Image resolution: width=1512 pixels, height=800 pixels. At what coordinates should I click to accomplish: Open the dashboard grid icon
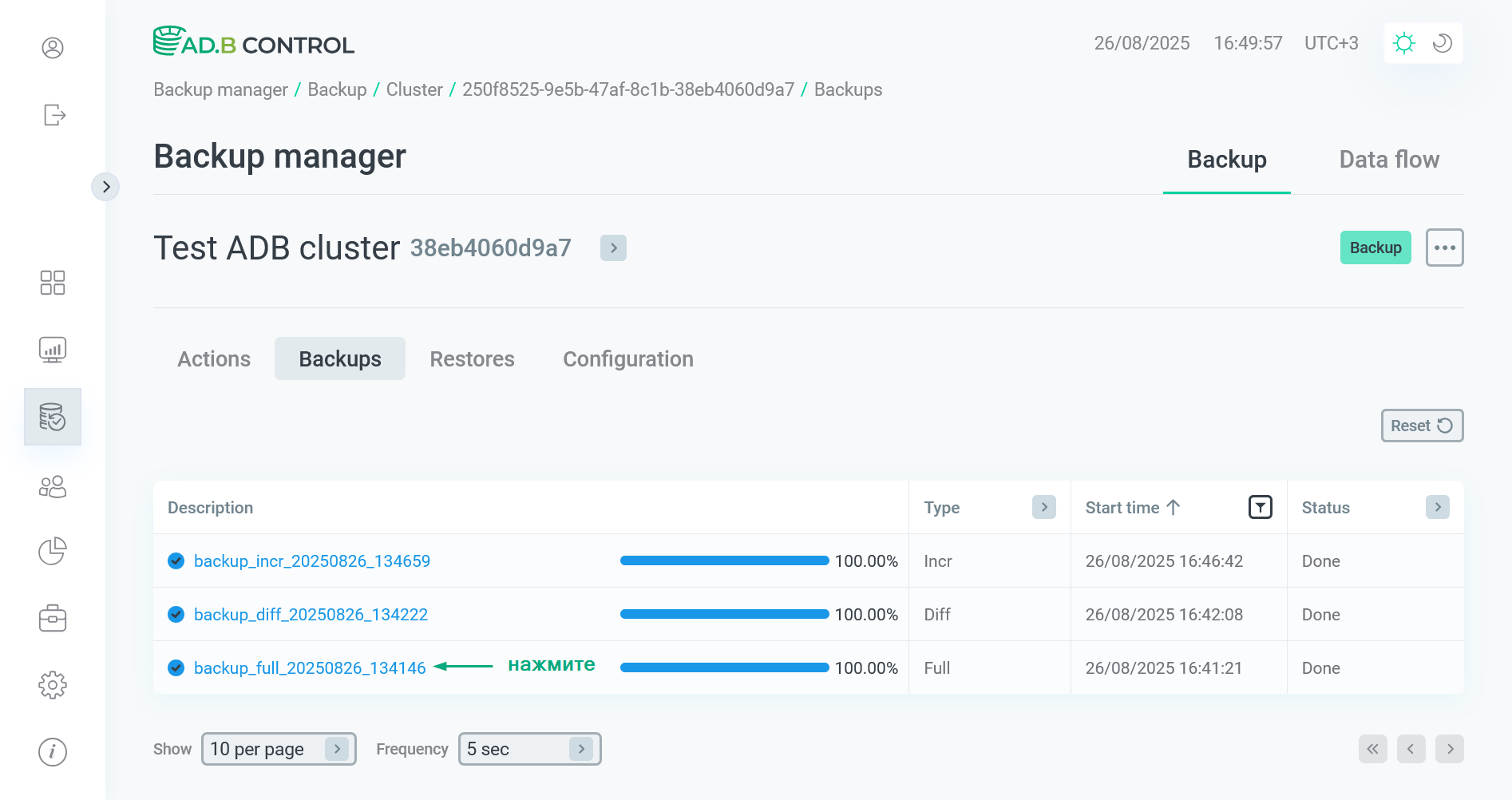(x=53, y=283)
